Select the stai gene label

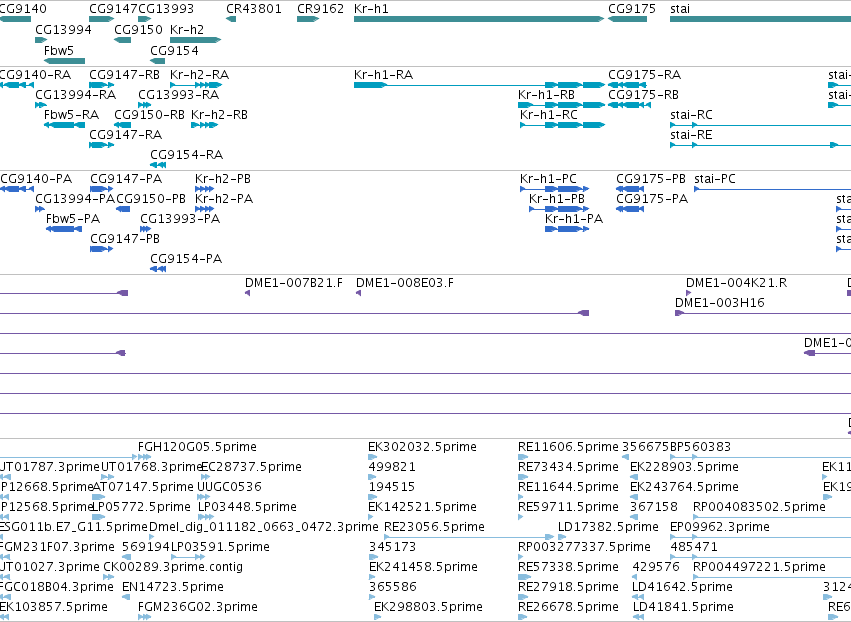(680, 9)
